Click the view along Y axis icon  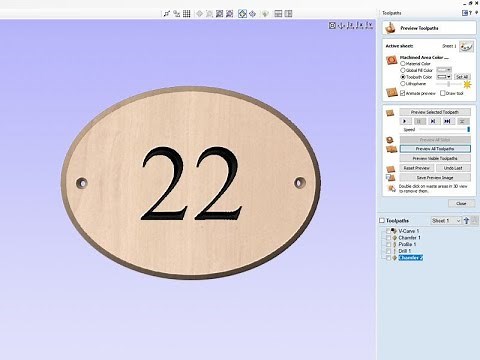click(x=369, y=25)
